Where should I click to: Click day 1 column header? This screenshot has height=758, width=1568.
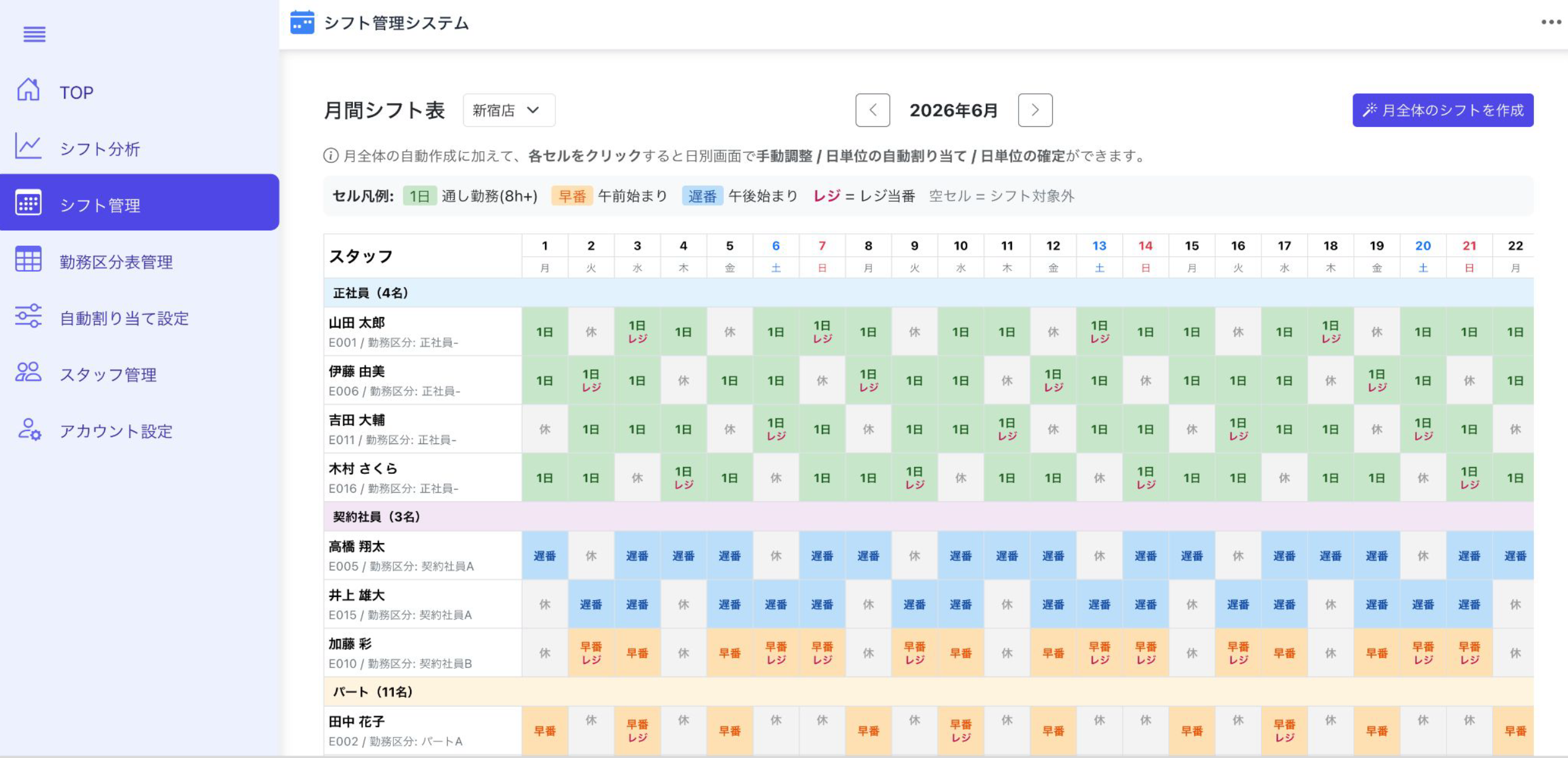tap(545, 256)
